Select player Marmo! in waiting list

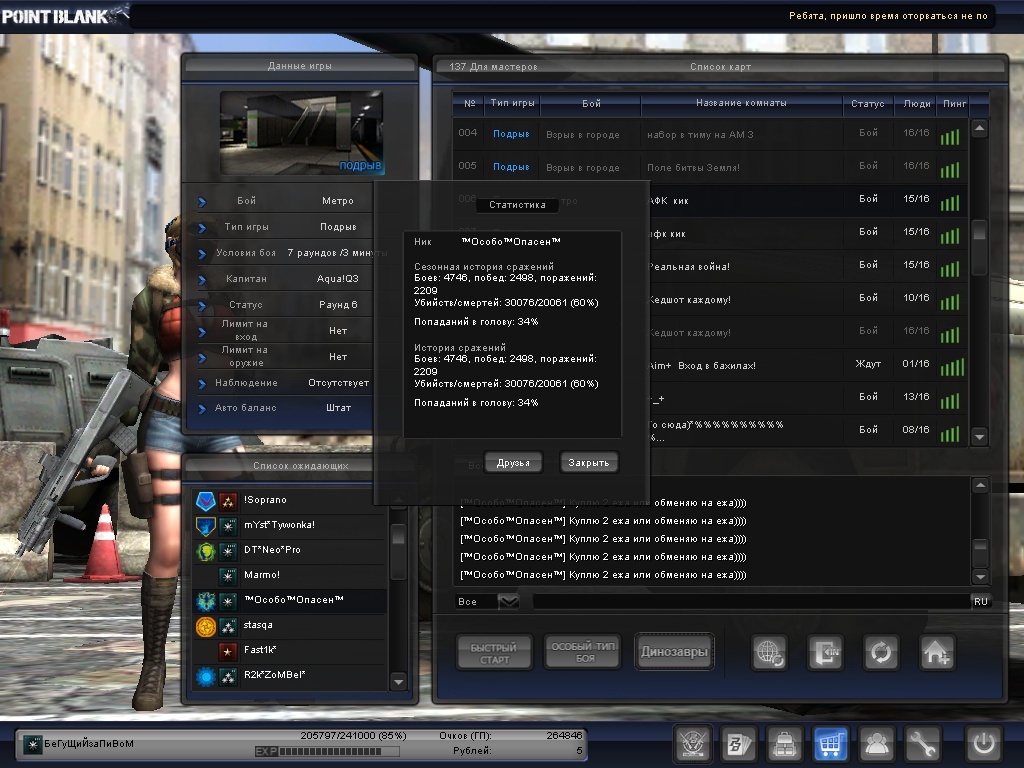[x=290, y=575]
